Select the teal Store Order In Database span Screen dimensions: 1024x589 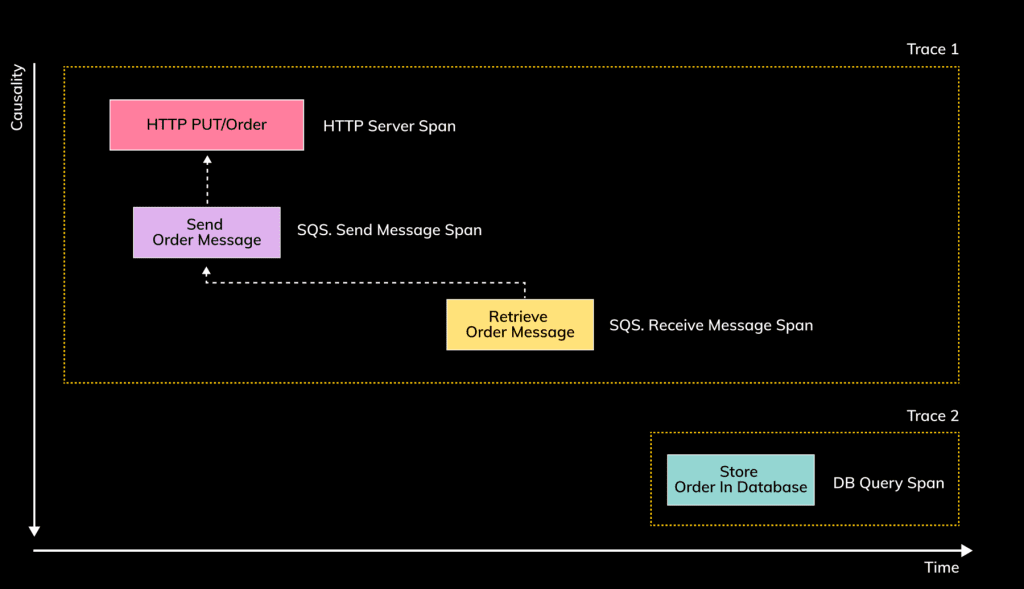740,480
